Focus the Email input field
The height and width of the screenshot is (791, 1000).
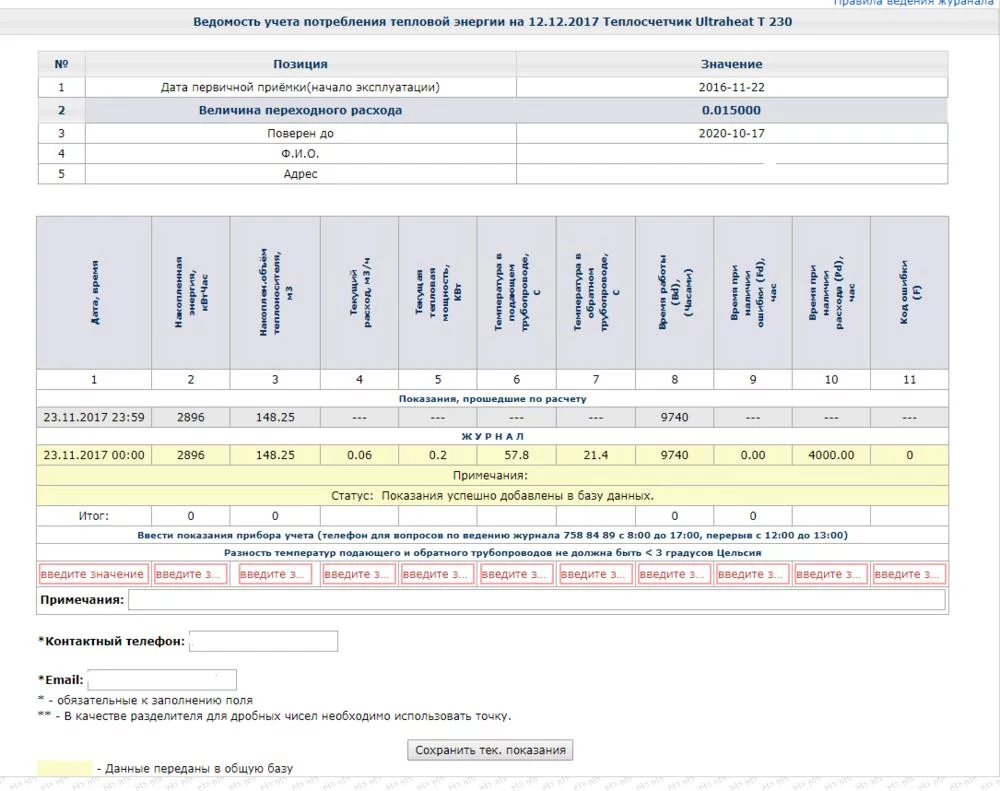162,680
